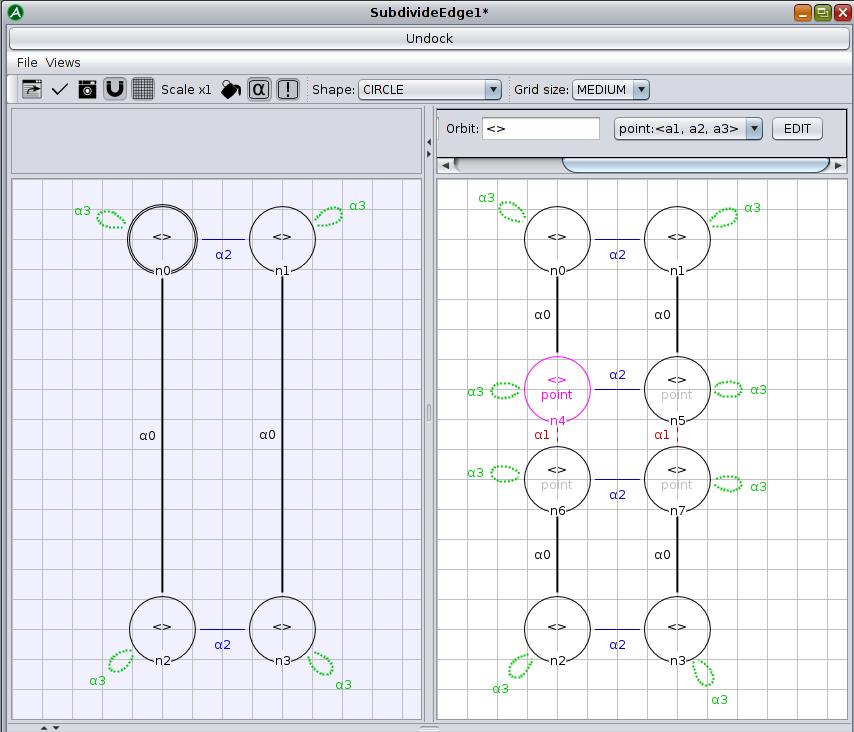
Task: Toggle the alpha label display button
Action: click(259, 89)
